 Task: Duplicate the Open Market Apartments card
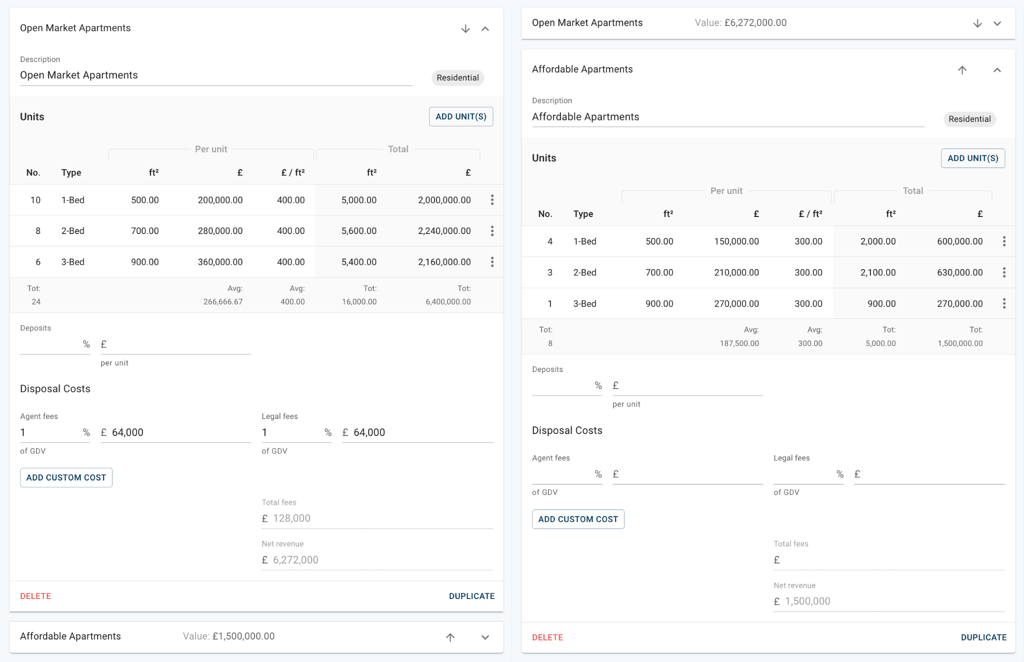471,596
